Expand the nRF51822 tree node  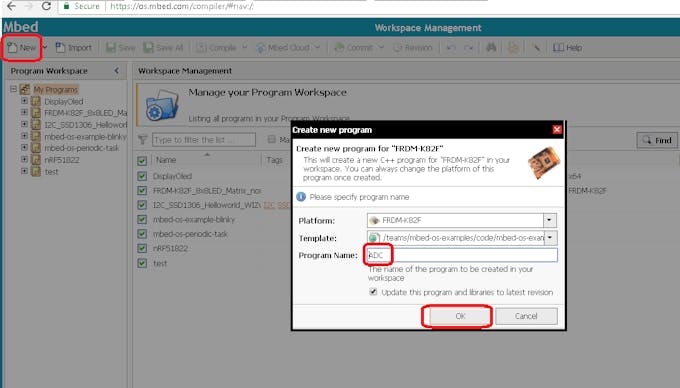[x=24, y=159]
